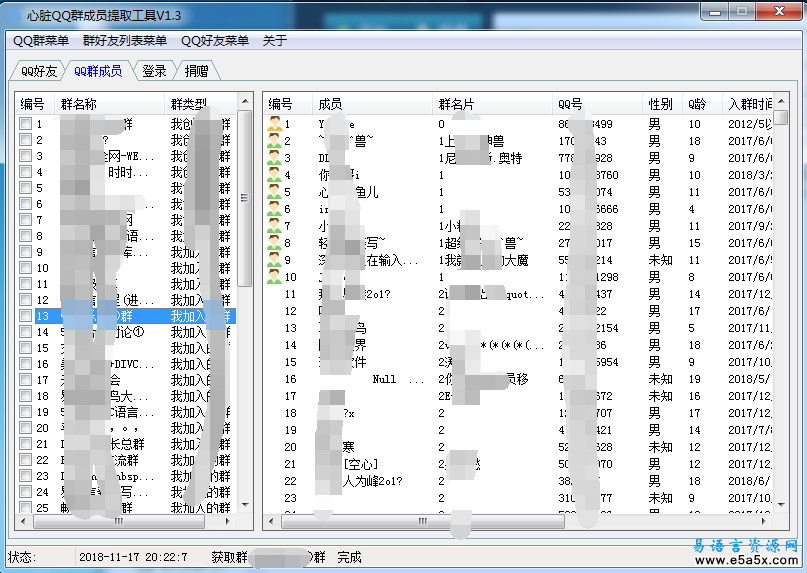Click the avatar icon of member 8
807x573 pixels.
tap(274, 242)
